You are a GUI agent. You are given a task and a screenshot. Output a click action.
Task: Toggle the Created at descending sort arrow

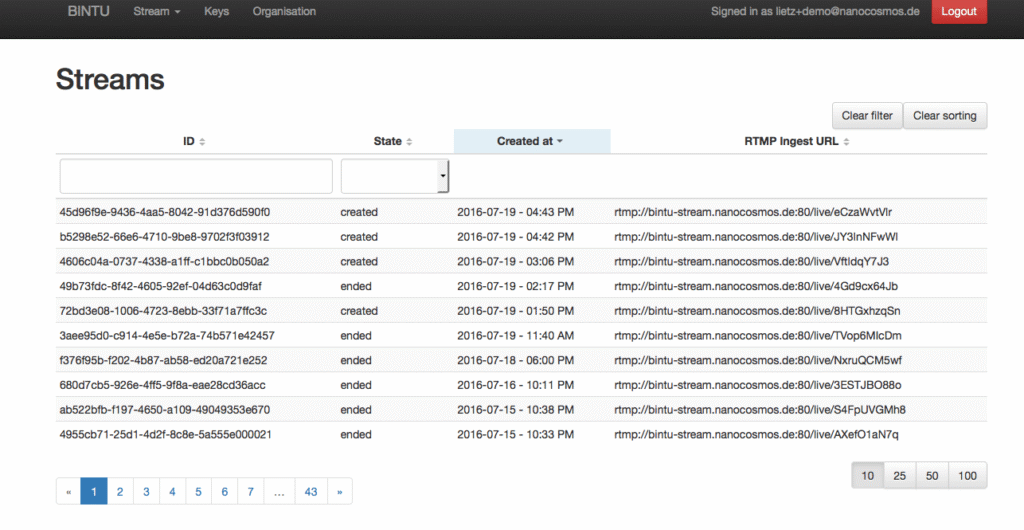(x=560, y=142)
